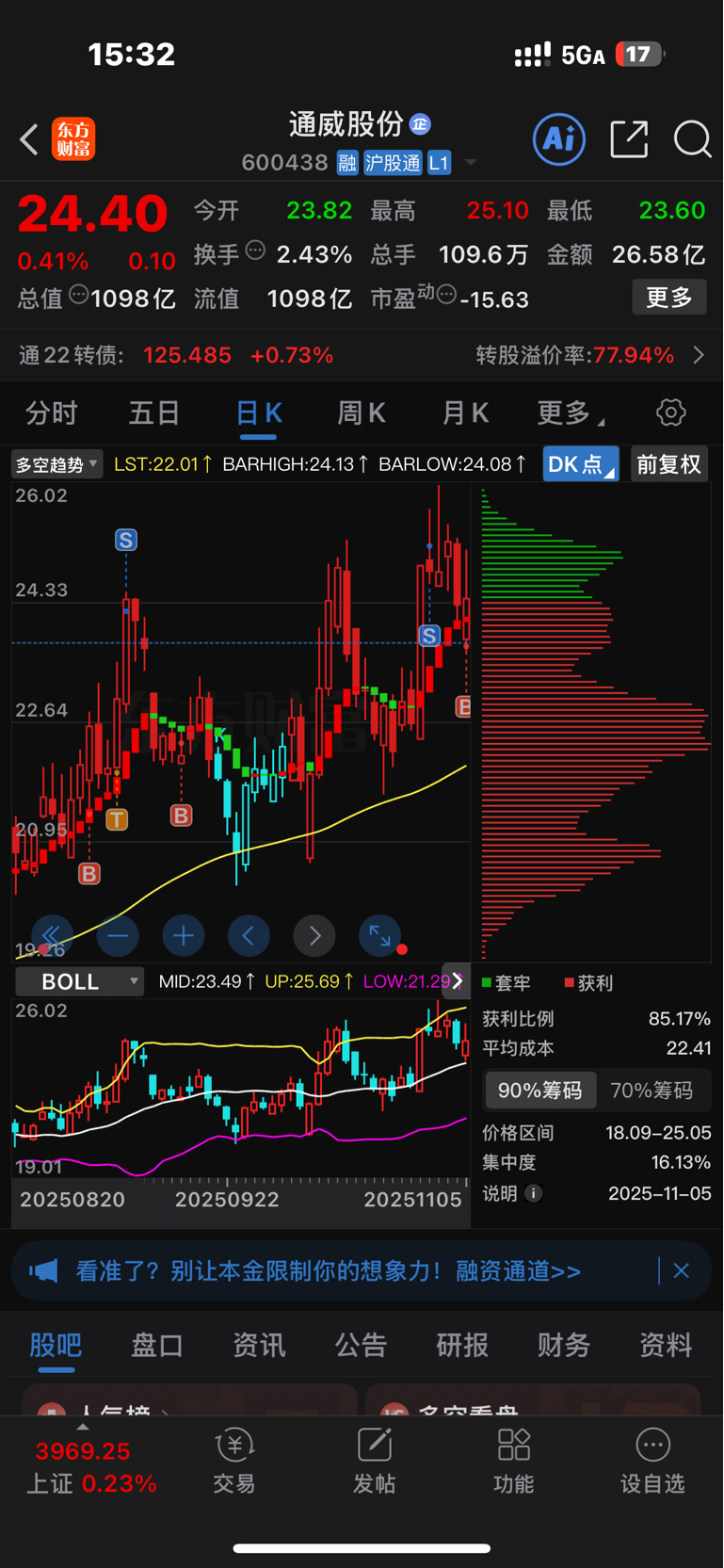
Task: Tap the 转股溢价率 77.94% text
Action: click(x=575, y=355)
